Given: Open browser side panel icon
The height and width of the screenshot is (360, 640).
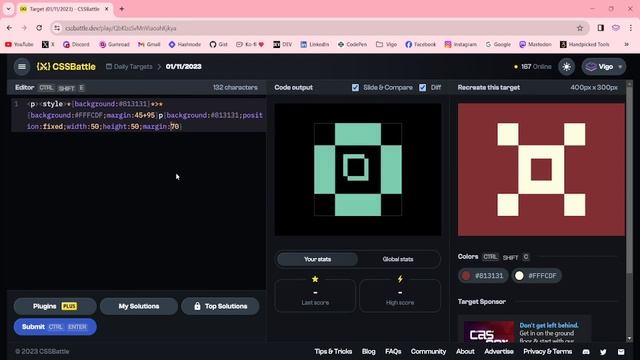Looking at the screenshot, I should click(600, 28).
